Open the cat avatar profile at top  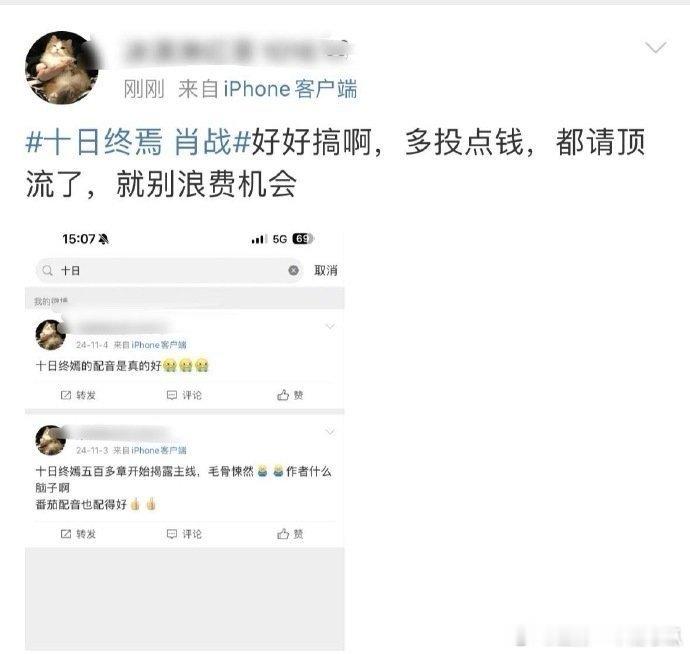62,67
